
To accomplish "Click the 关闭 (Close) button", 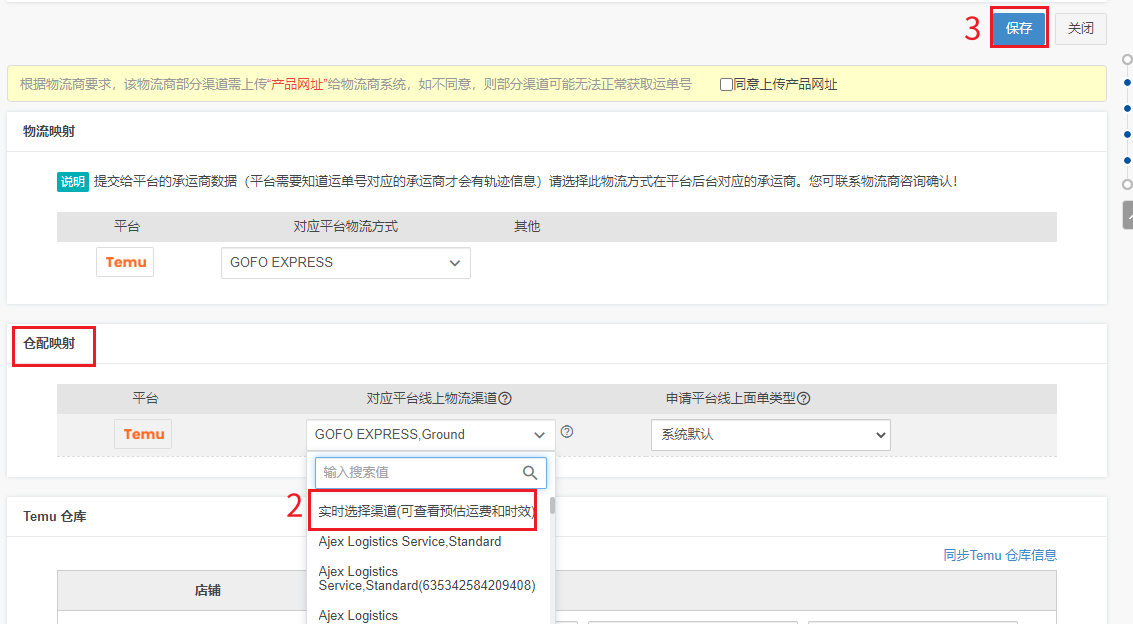I will [x=1080, y=29].
